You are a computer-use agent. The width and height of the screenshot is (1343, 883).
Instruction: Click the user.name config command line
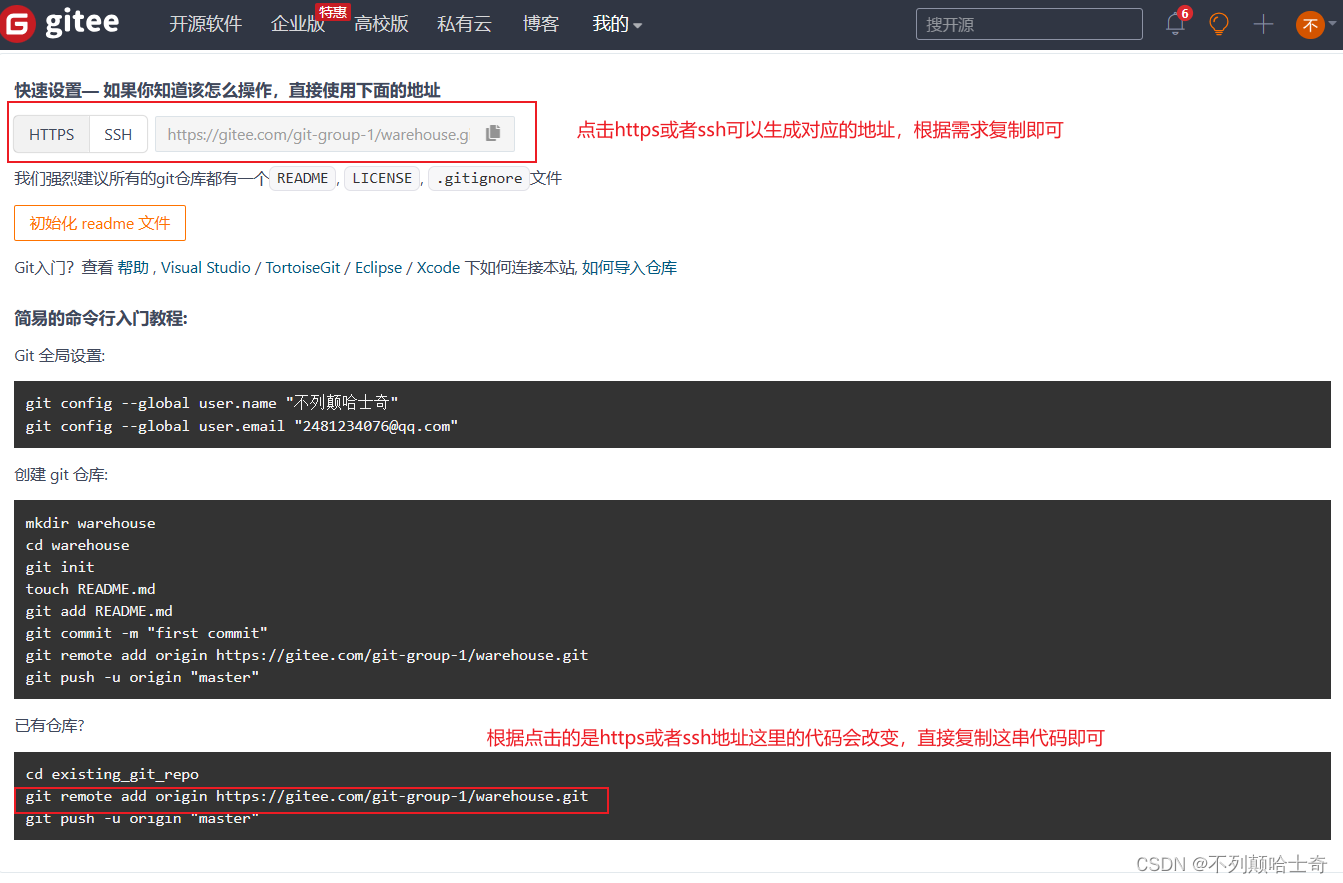coord(212,403)
